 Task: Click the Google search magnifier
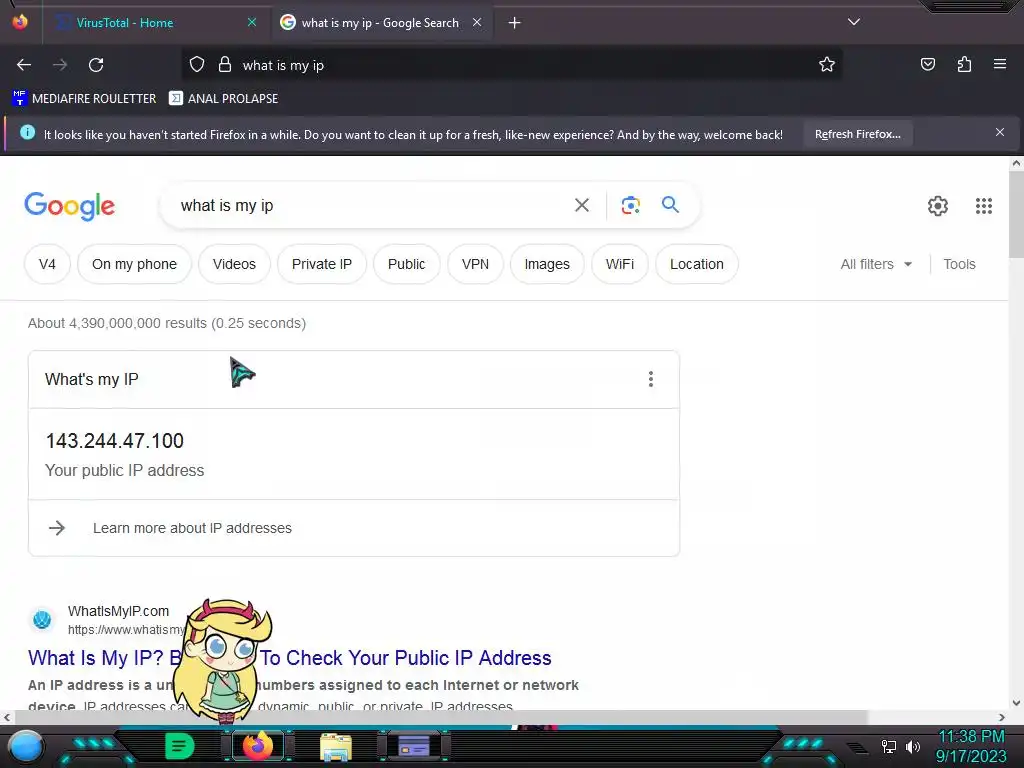670,205
